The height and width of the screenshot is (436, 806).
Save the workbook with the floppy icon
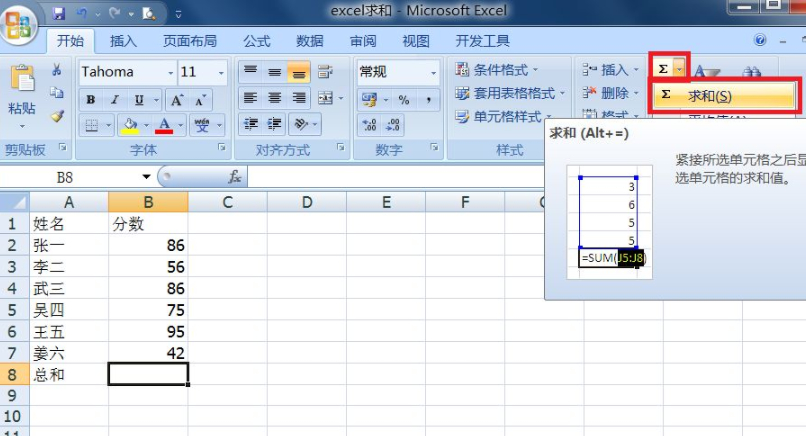(59, 13)
